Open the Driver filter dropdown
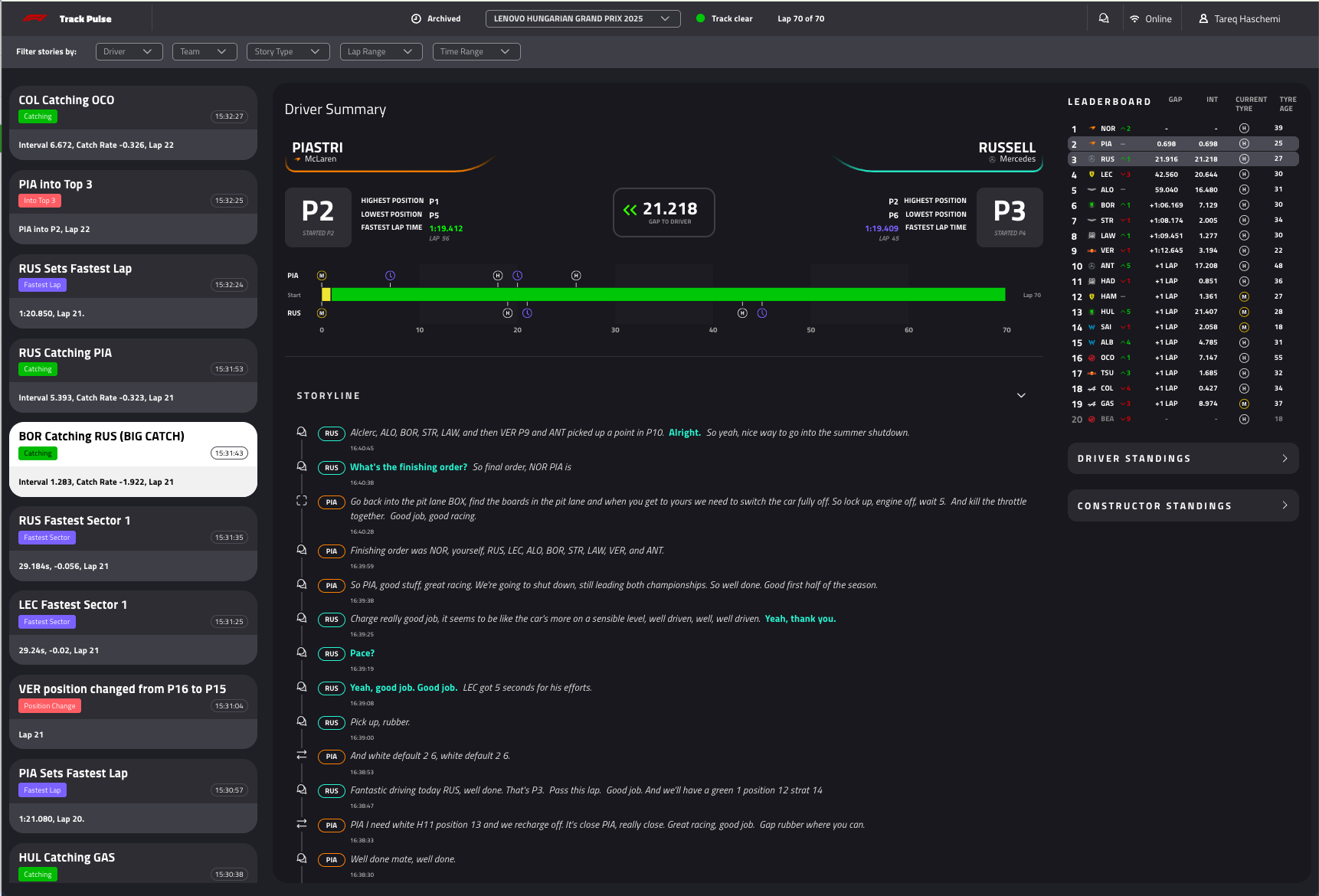 [x=129, y=51]
